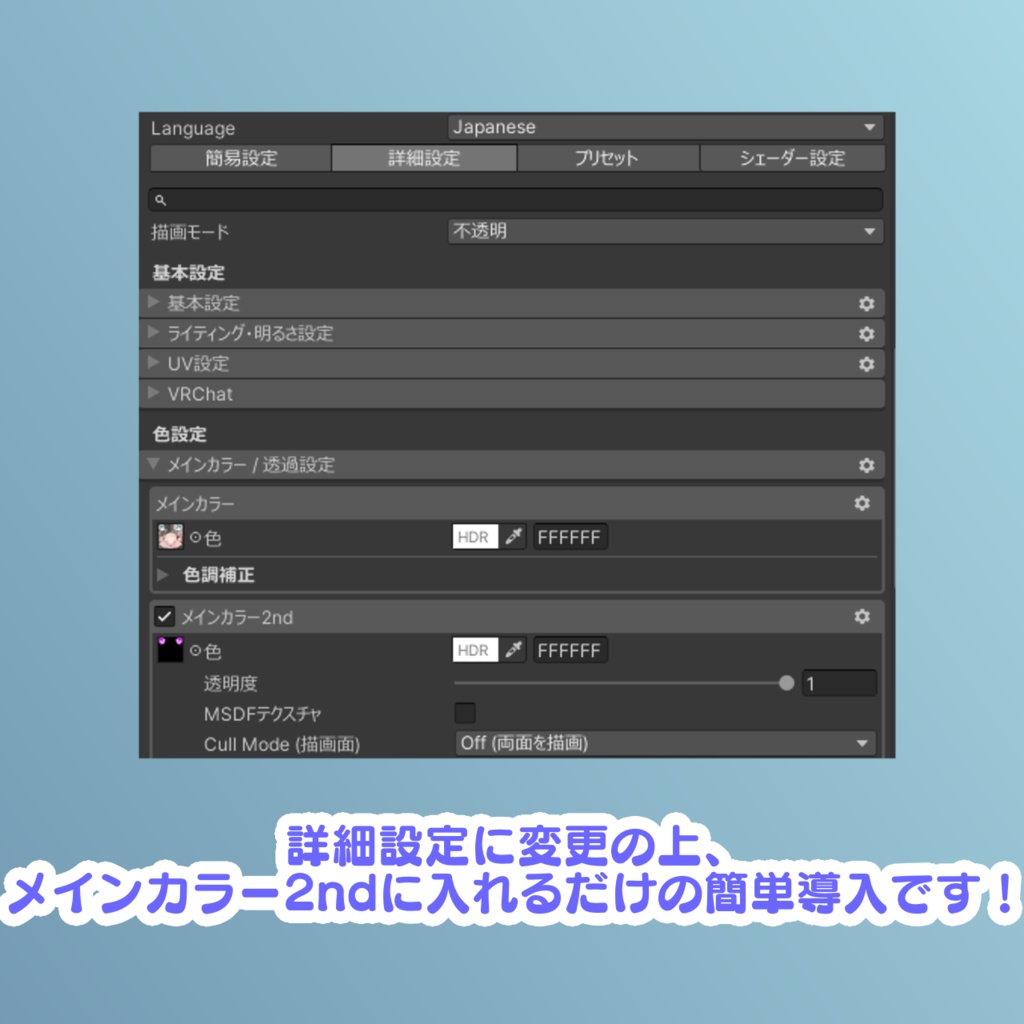Click the gear icon on メインカラー2nd
Viewport: 1024px width, 1024px height.
pyautogui.click(x=862, y=617)
